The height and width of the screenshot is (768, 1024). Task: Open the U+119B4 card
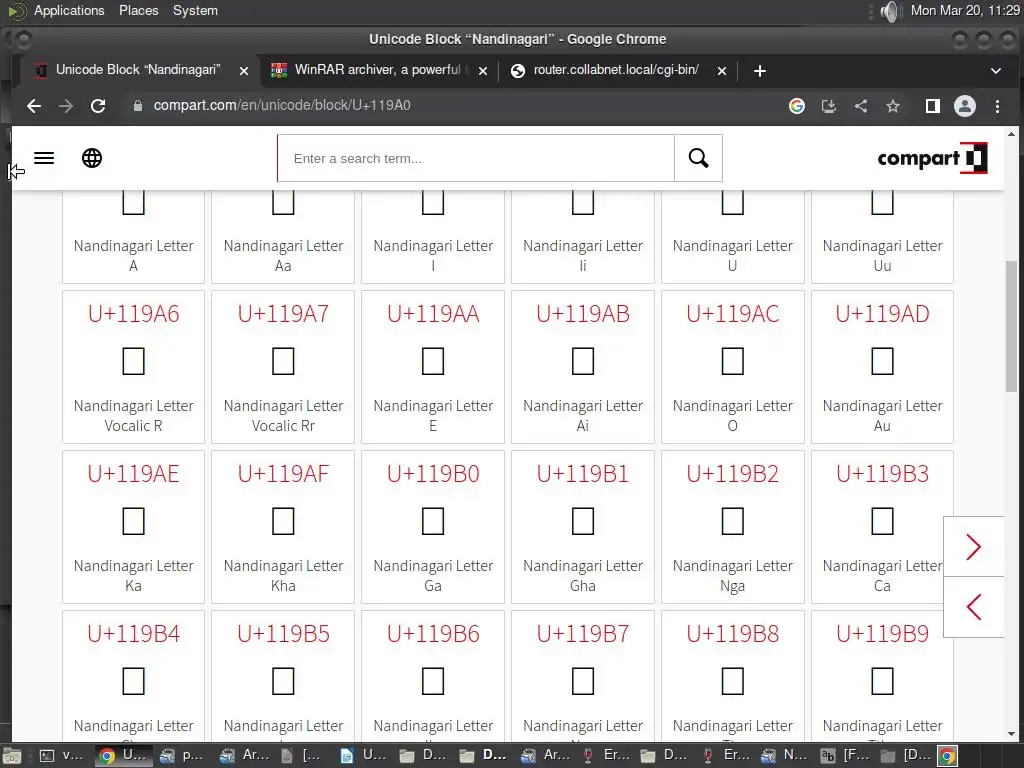pos(133,676)
